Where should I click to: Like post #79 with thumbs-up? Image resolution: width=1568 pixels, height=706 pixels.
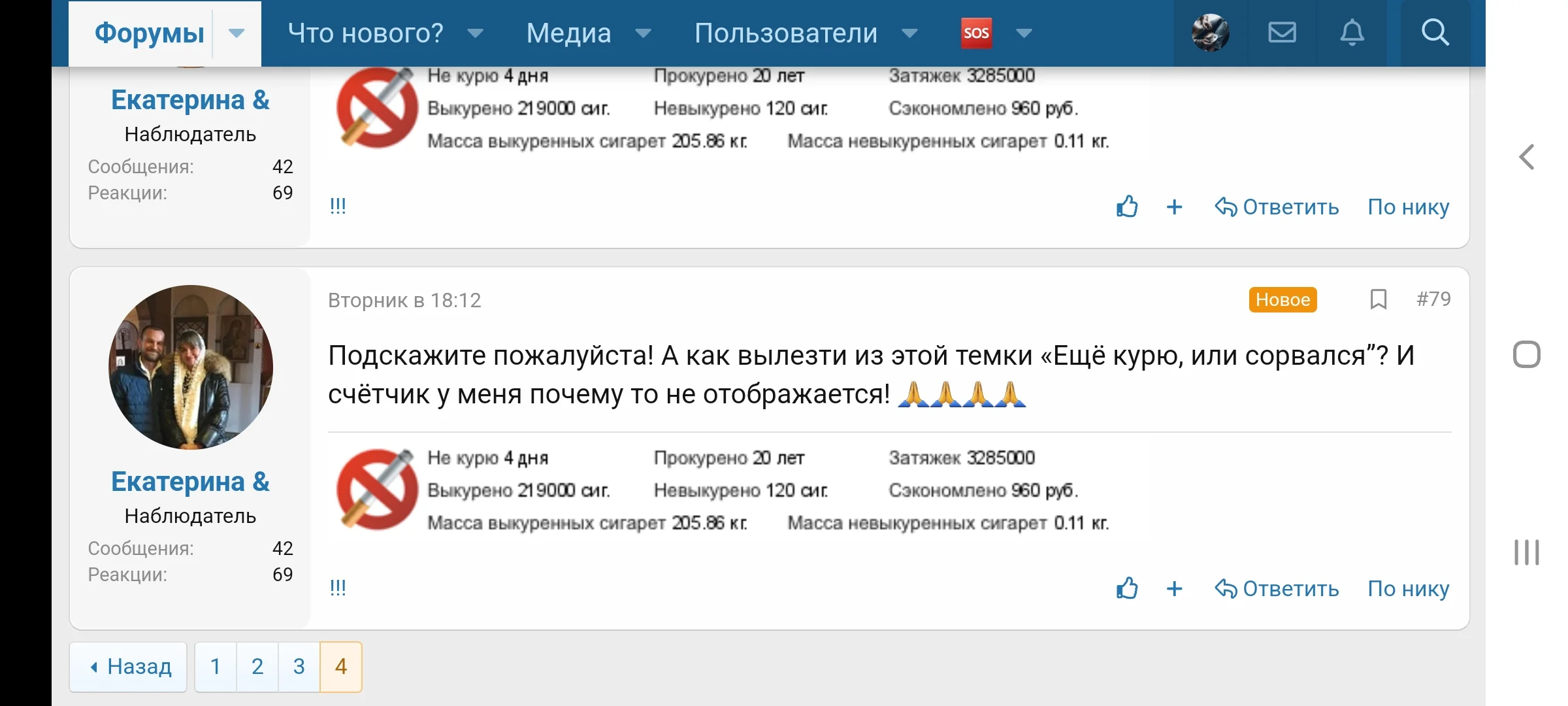point(1127,589)
